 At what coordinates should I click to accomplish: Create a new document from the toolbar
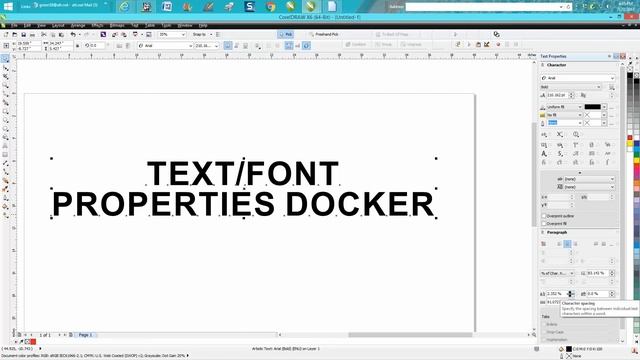tap(6, 35)
